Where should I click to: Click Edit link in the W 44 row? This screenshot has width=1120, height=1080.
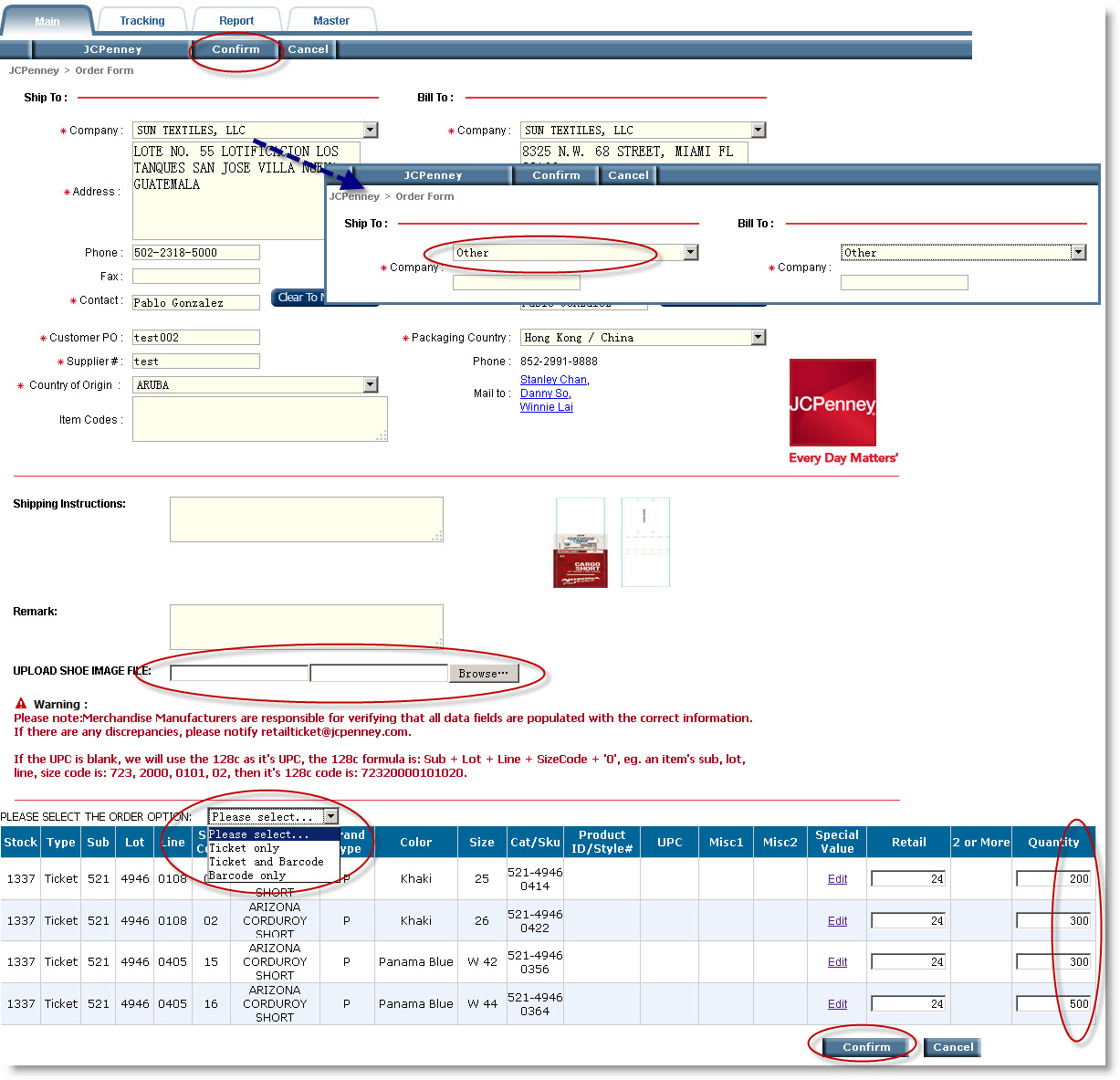837,1004
